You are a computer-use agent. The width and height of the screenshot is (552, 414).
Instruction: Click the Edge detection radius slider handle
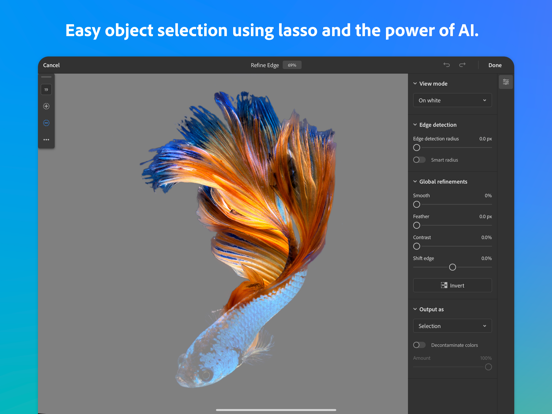click(416, 148)
